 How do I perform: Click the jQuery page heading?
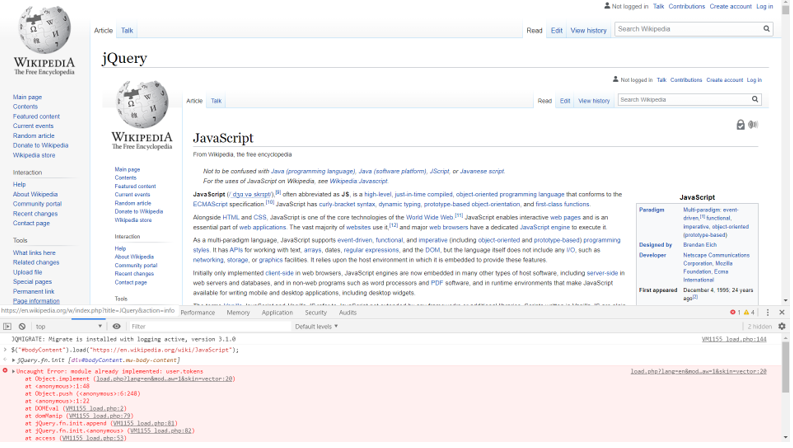click(125, 59)
